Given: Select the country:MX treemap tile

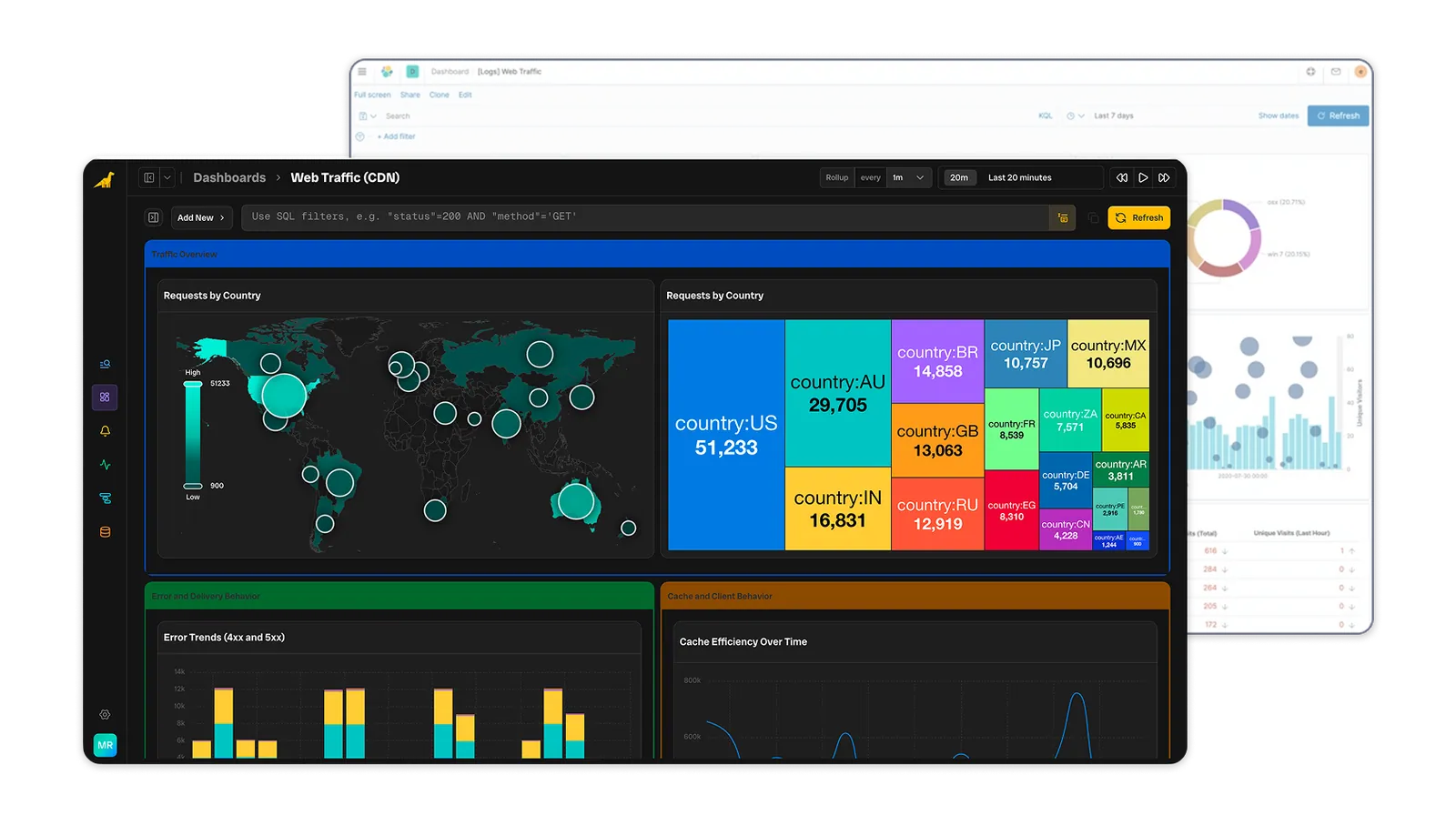Looking at the screenshot, I should point(1108,354).
